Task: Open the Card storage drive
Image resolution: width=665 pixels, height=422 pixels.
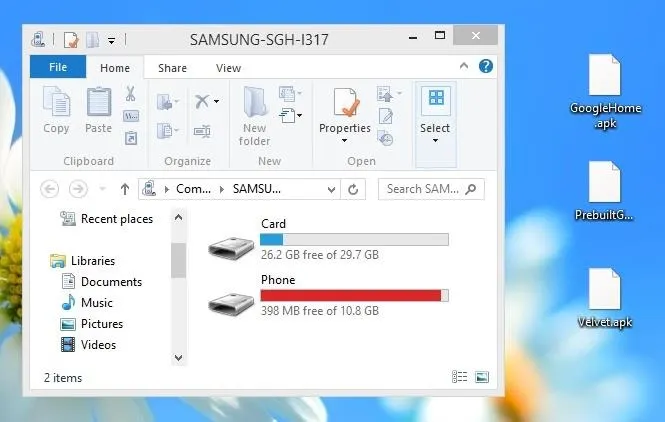Action: coord(329,239)
